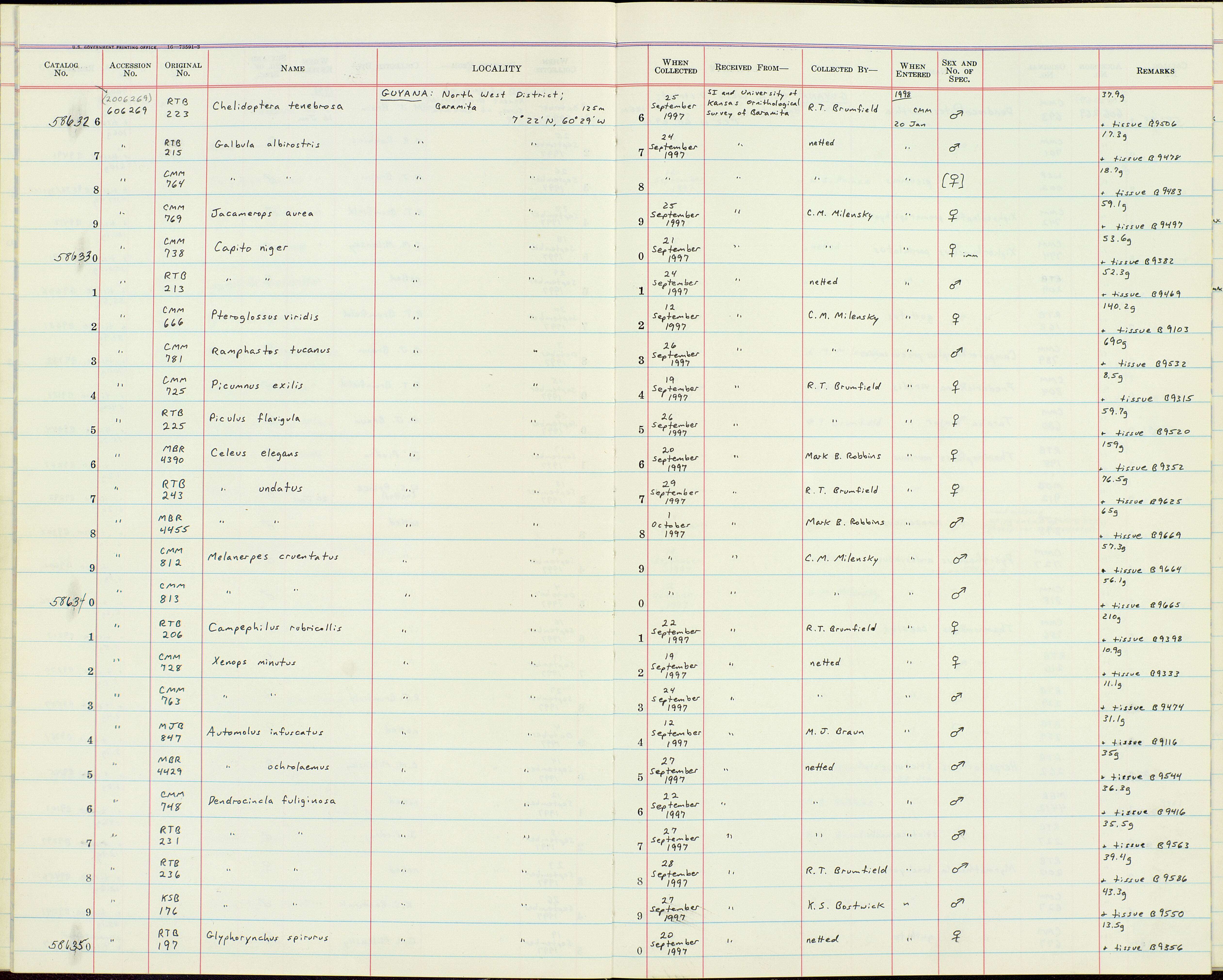Select the 'Dendrocincla fuliginosa' entry

271,801
